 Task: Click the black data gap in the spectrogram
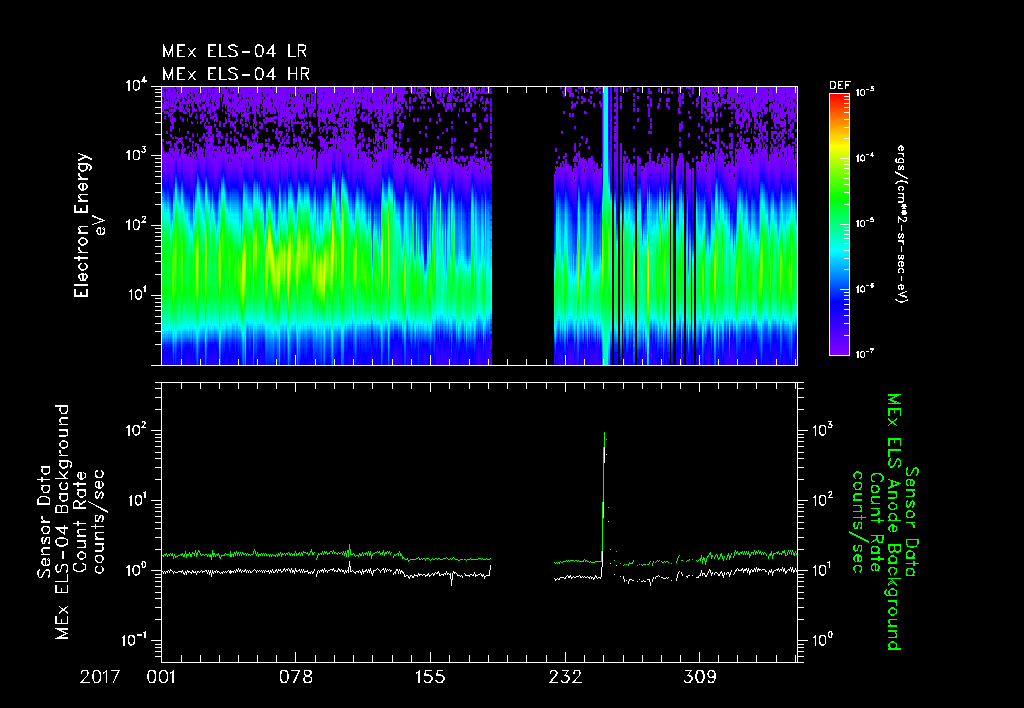pyautogui.click(x=522, y=225)
